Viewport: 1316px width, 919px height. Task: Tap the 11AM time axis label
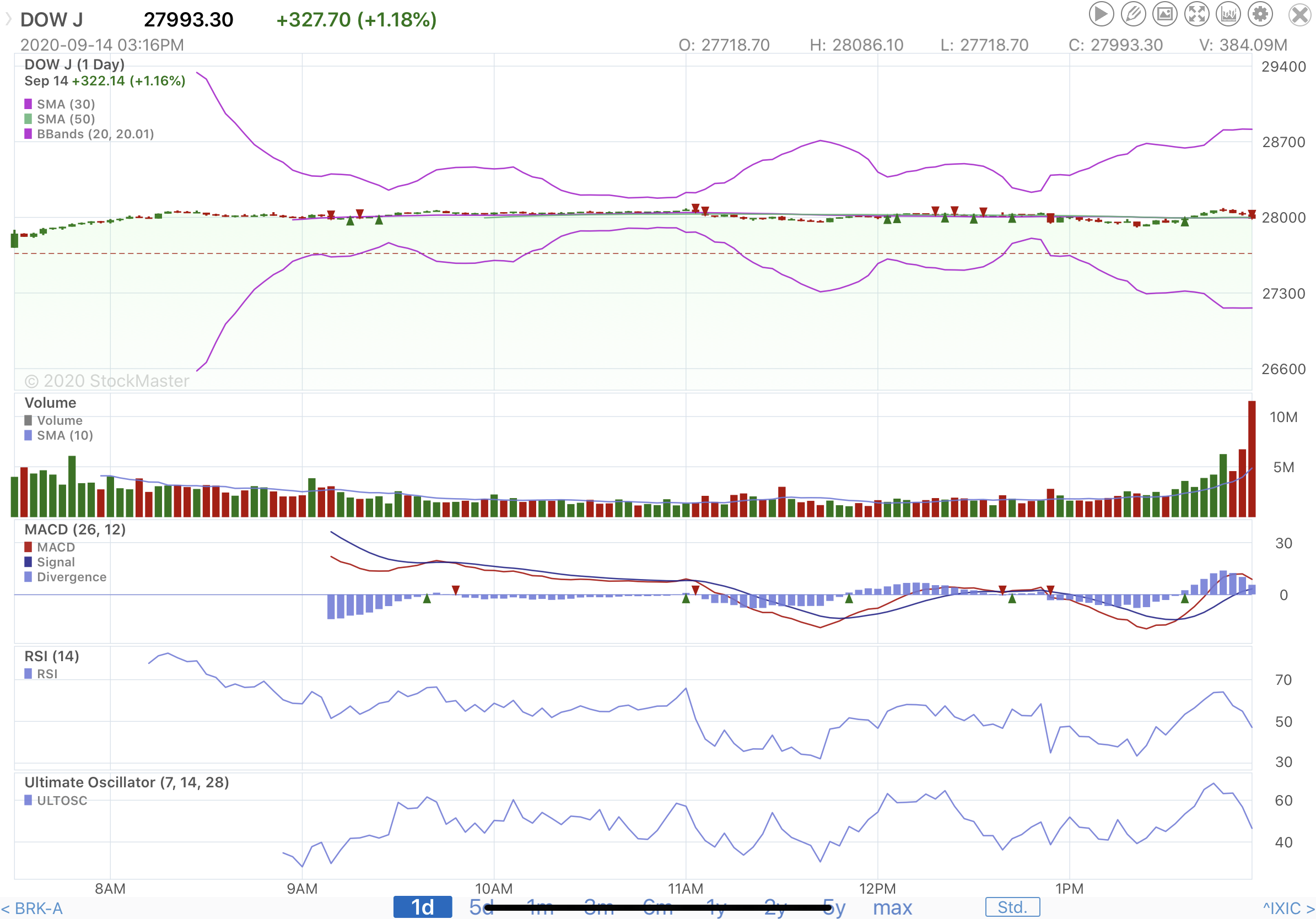click(x=686, y=889)
